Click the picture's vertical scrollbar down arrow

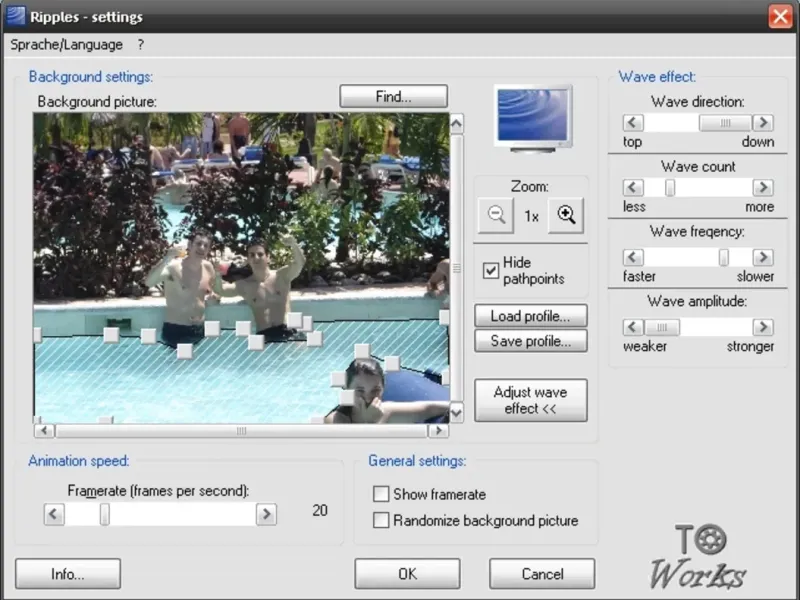click(457, 412)
